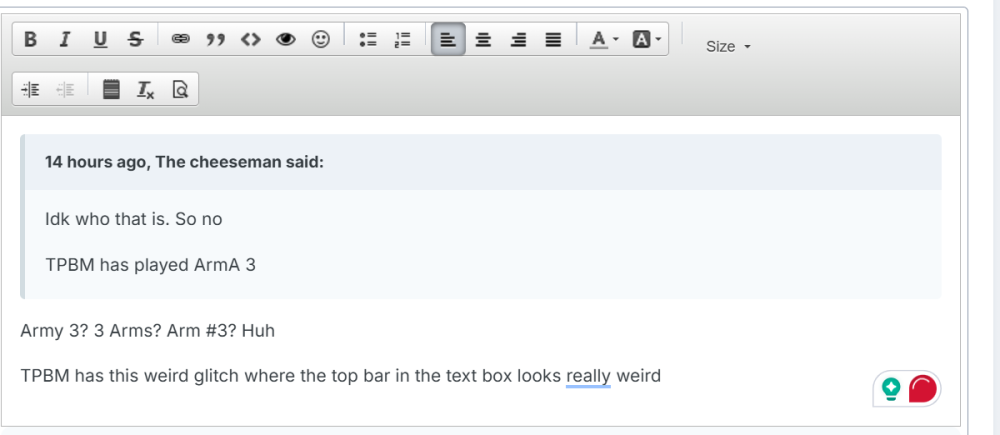
Task: Justify the text
Action: (x=554, y=40)
